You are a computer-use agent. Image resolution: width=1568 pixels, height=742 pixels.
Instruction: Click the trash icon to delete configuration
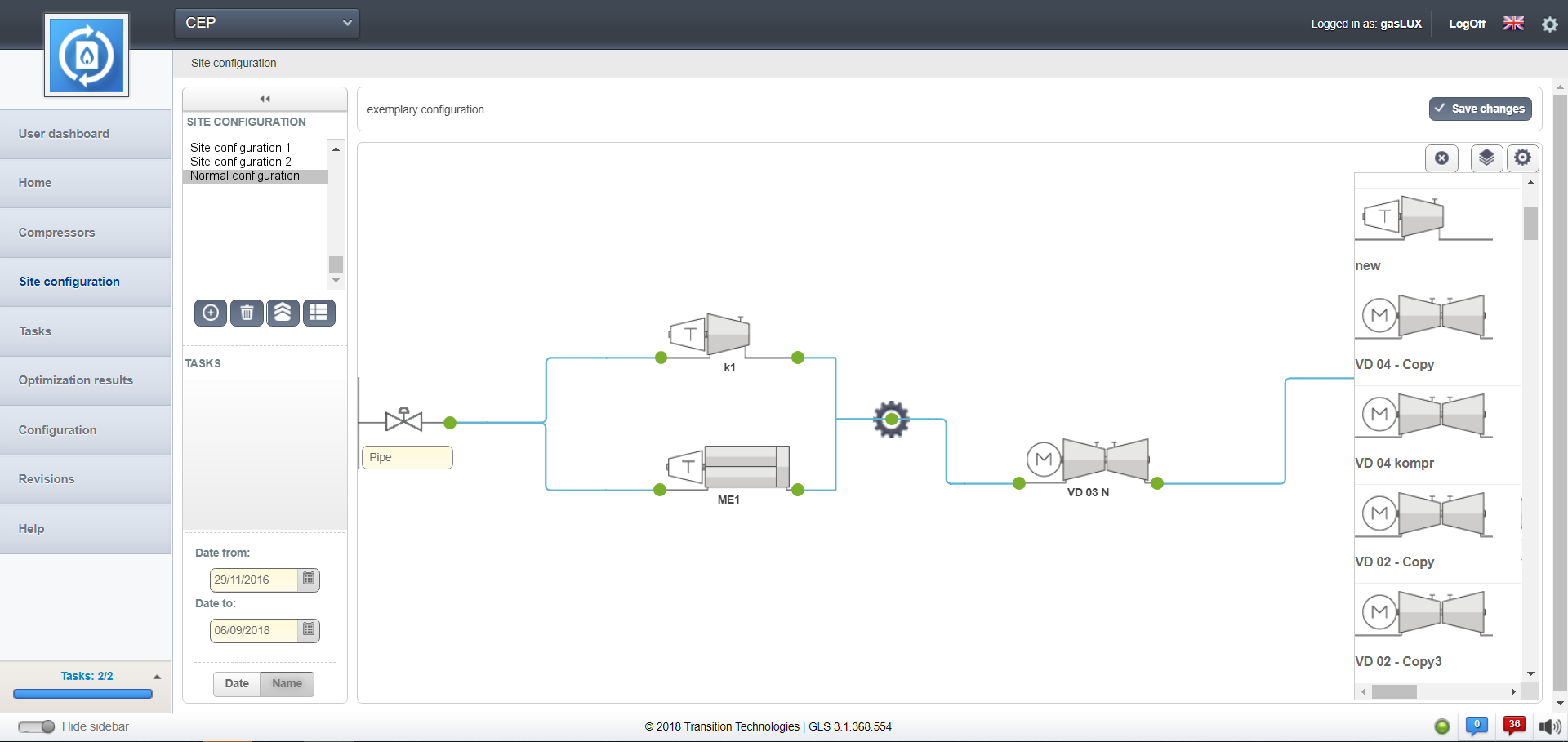tap(247, 313)
